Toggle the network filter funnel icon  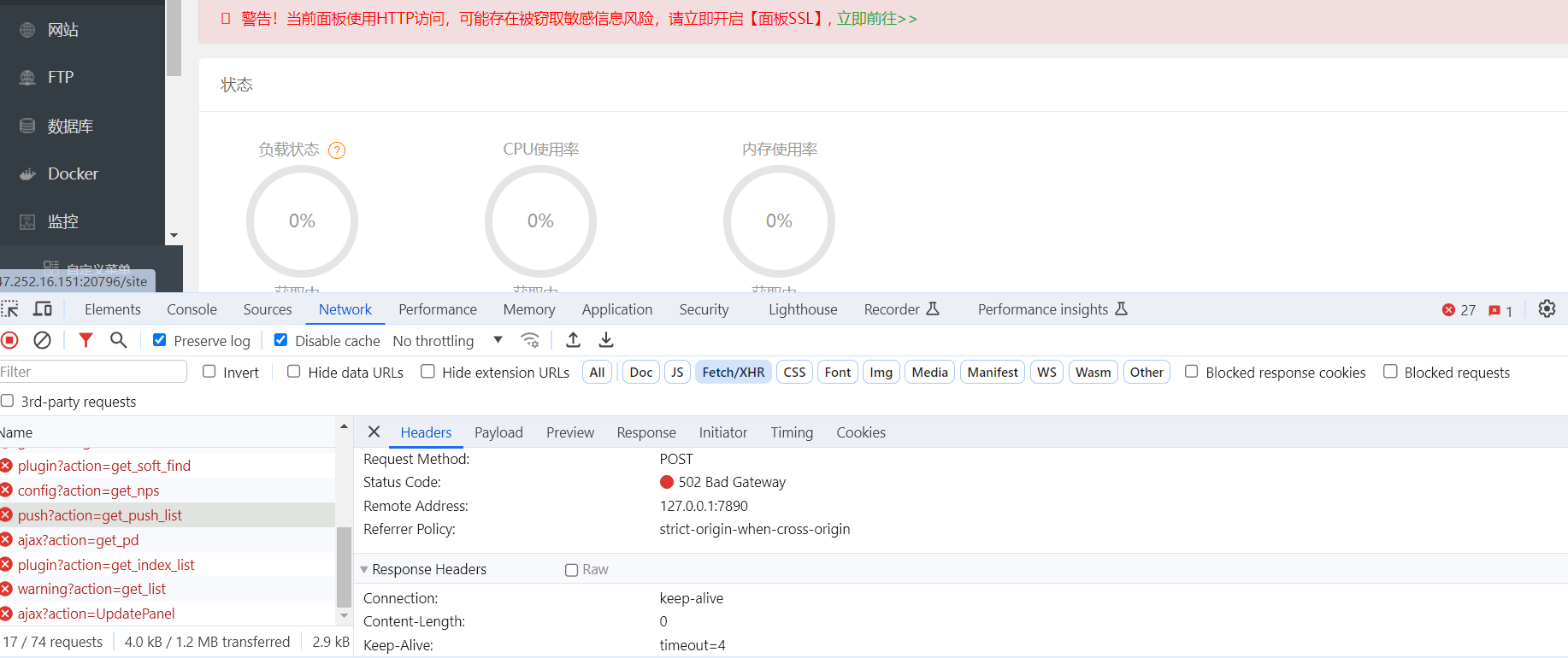click(85, 340)
